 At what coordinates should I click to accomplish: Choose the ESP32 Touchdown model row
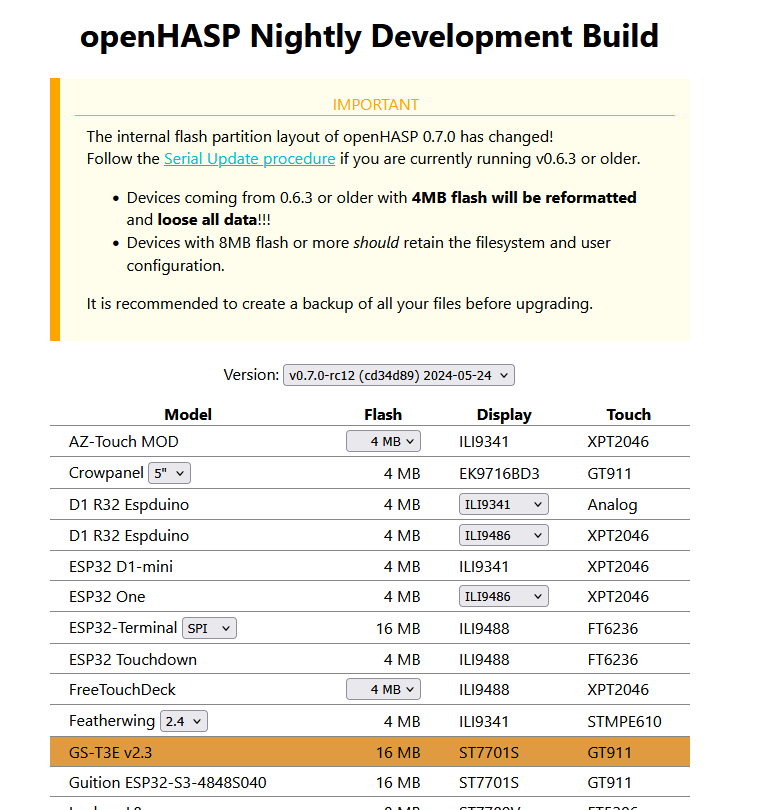133,660
